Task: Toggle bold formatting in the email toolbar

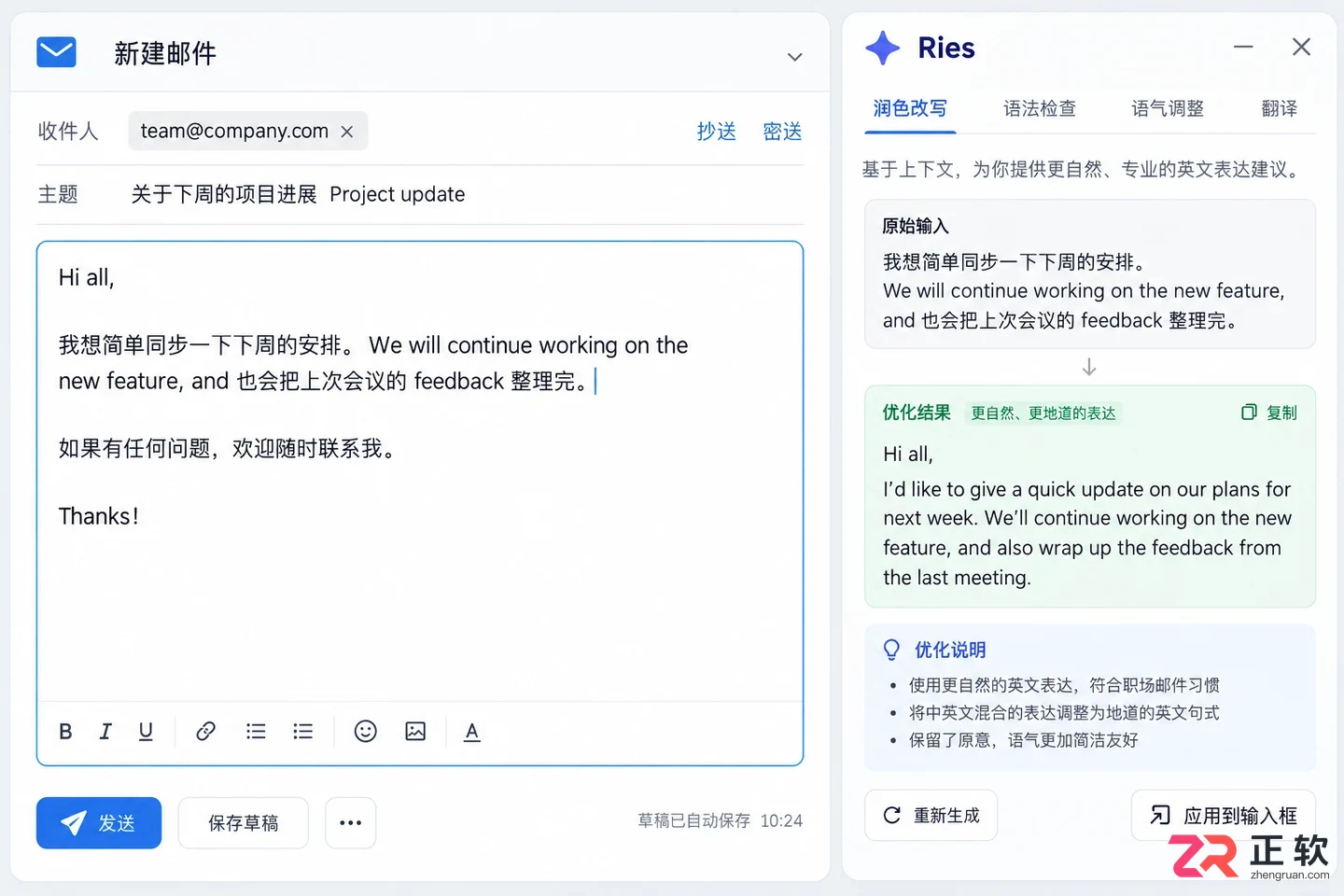Action: click(x=65, y=732)
